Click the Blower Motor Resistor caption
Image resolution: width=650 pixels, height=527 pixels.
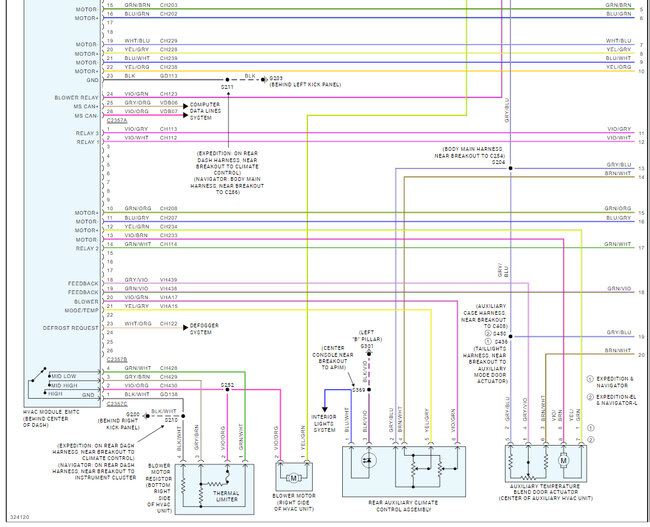(x=159, y=488)
